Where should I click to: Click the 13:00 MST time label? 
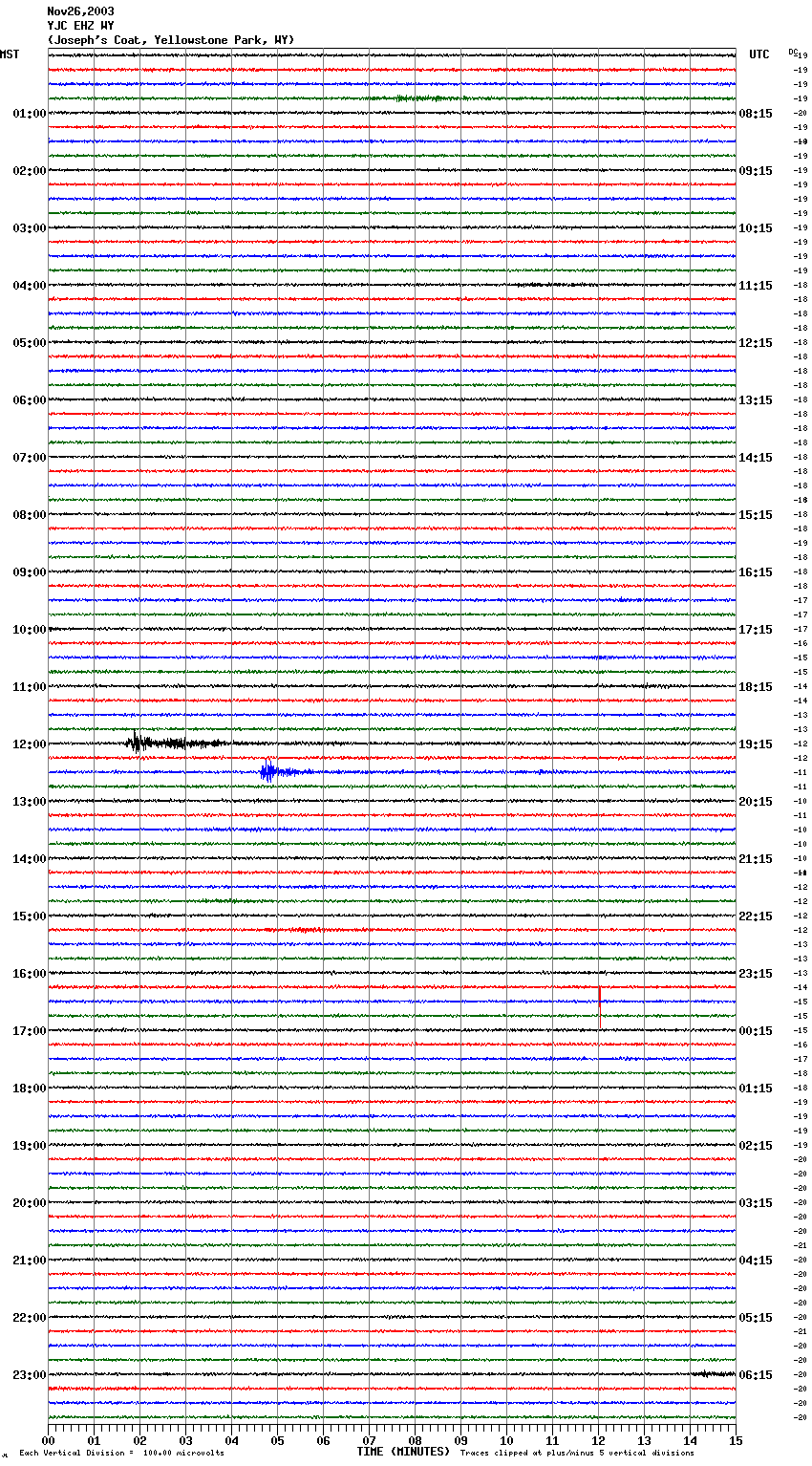[x=30, y=802]
